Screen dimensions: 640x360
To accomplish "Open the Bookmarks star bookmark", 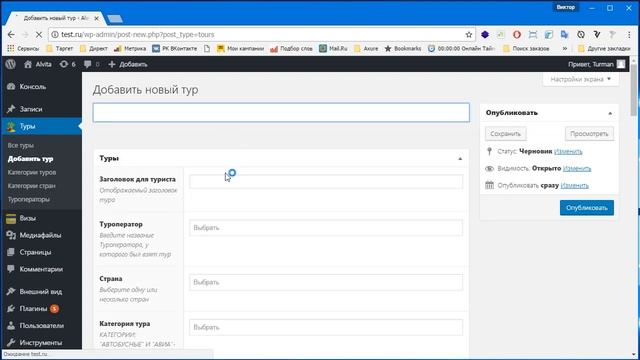I will point(403,49).
